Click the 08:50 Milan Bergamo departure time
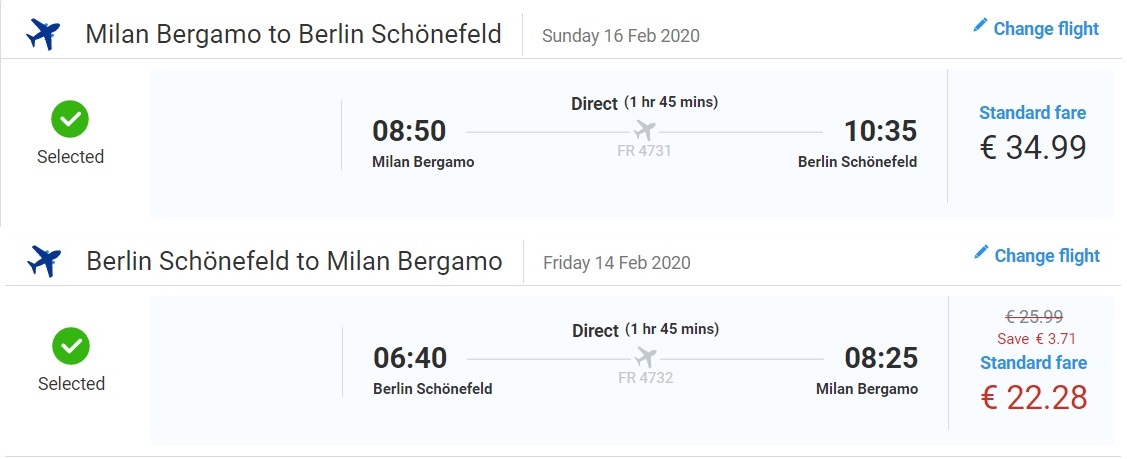This screenshot has height=459, width=1127. point(409,131)
